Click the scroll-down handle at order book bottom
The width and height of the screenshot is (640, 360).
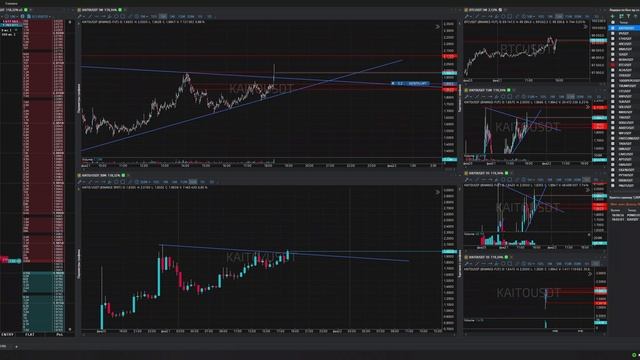70,329
